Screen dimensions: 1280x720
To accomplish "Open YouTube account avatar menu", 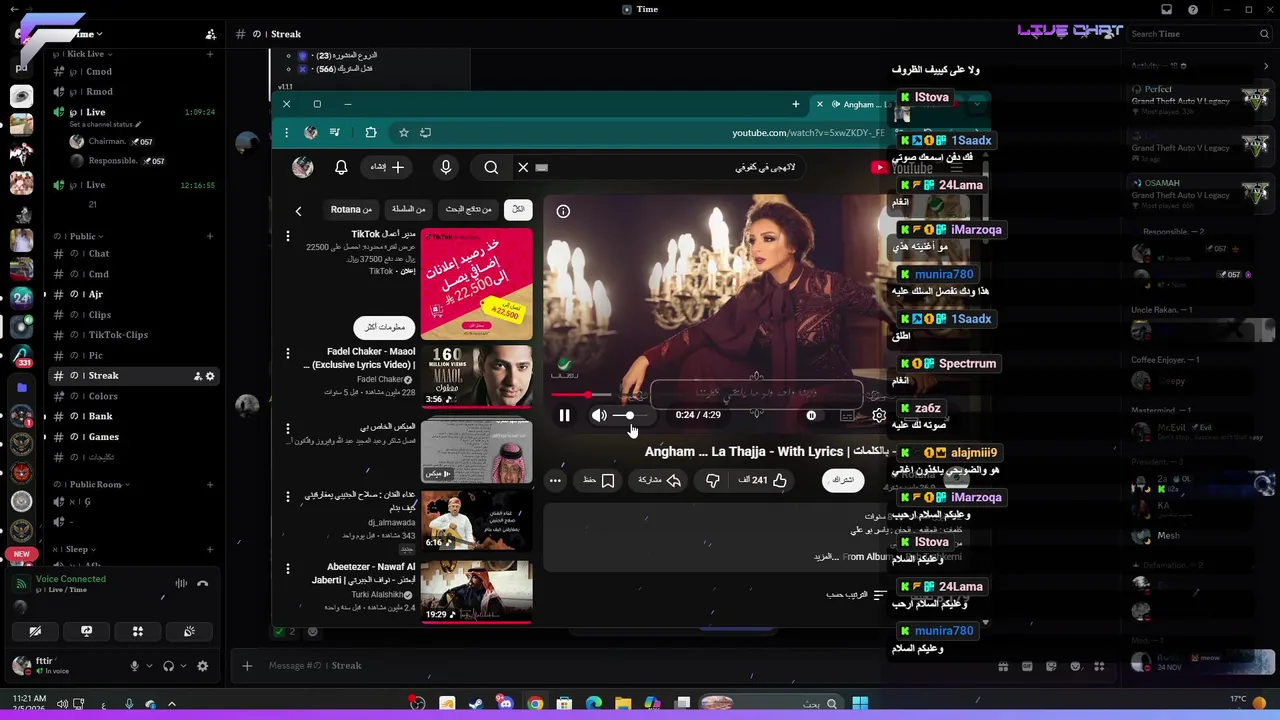I will pos(302,167).
